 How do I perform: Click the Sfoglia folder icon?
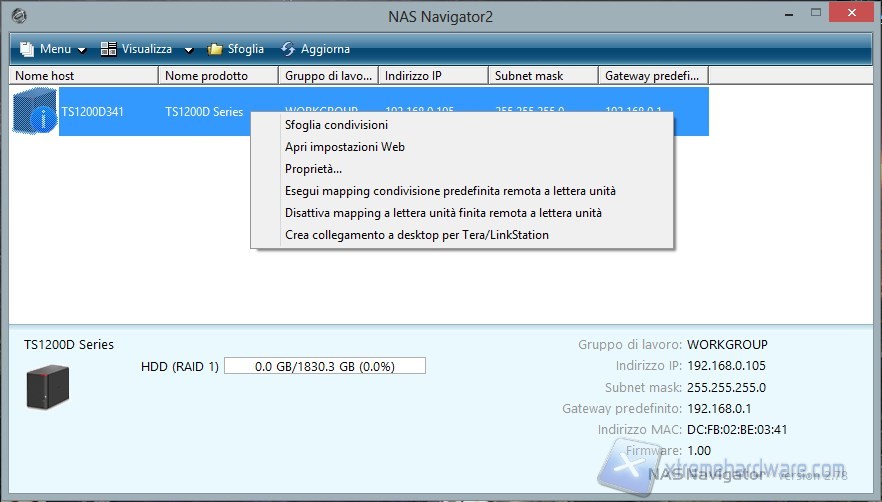215,49
